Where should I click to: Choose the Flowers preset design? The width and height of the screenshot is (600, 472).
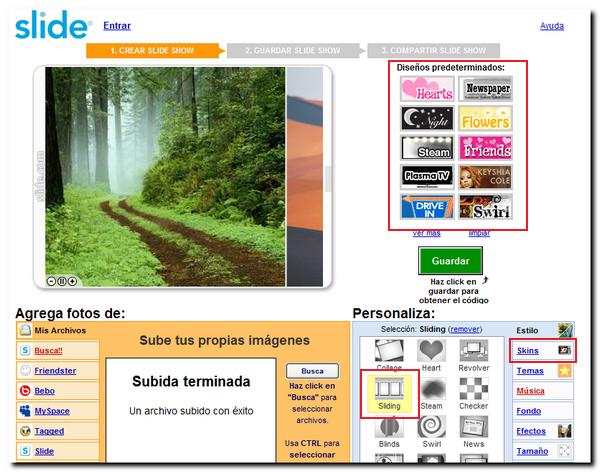click(485, 118)
